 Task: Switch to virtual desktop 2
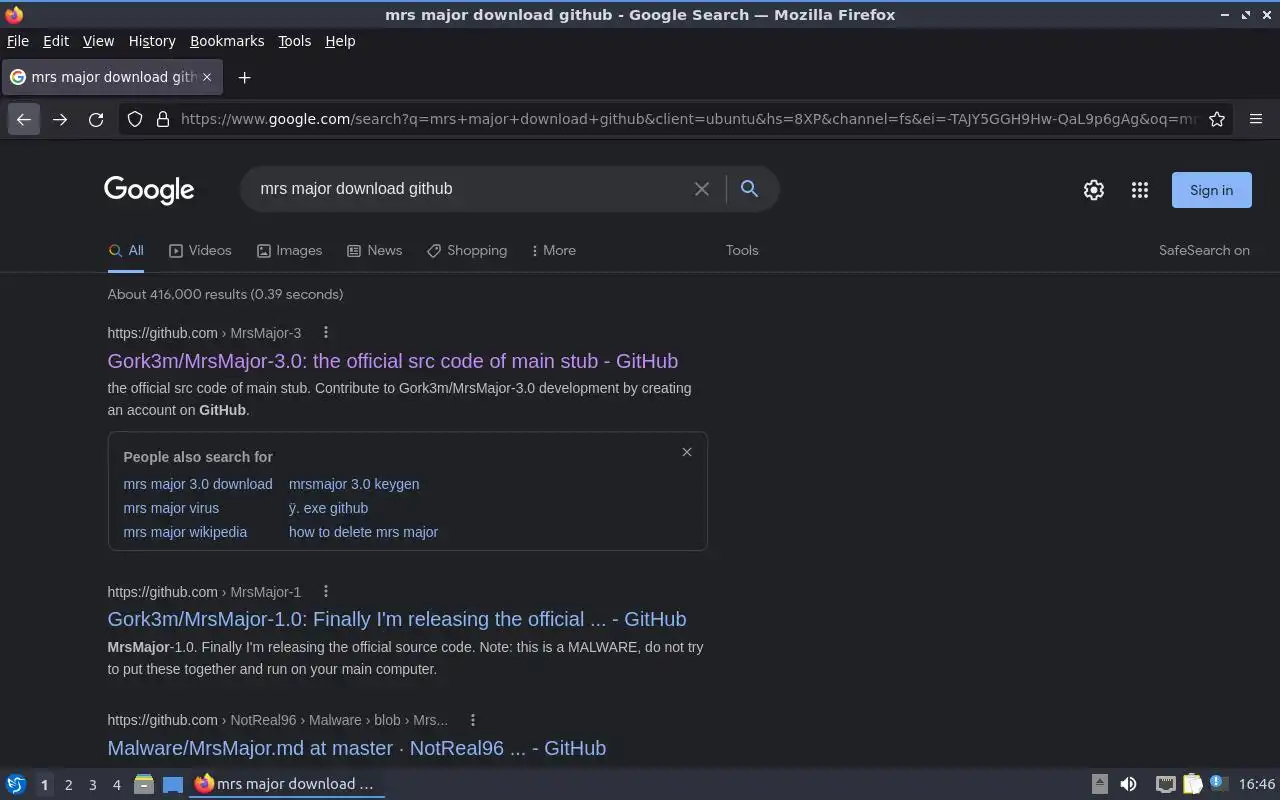point(68,785)
